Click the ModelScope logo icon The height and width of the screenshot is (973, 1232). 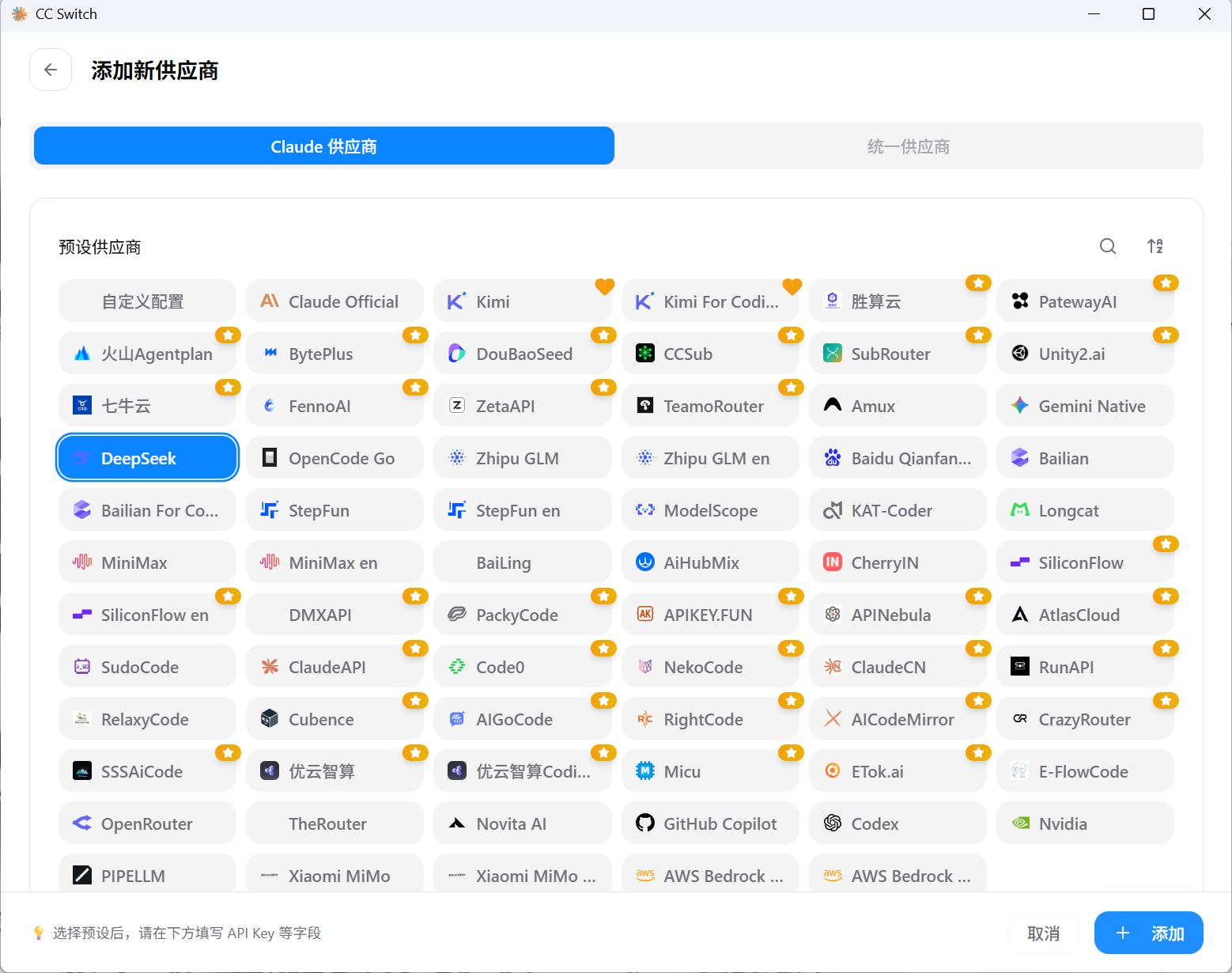[x=645, y=510]
